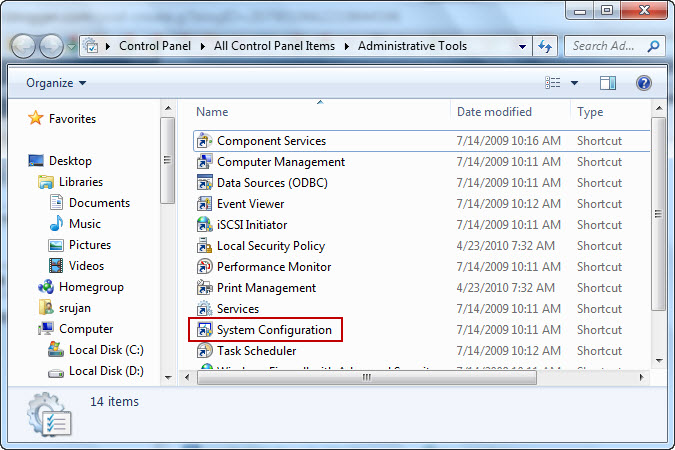Click the All Control Panel Items breadcrumb
The width and height of the screenshot is (675, 450).
point(274,46)
